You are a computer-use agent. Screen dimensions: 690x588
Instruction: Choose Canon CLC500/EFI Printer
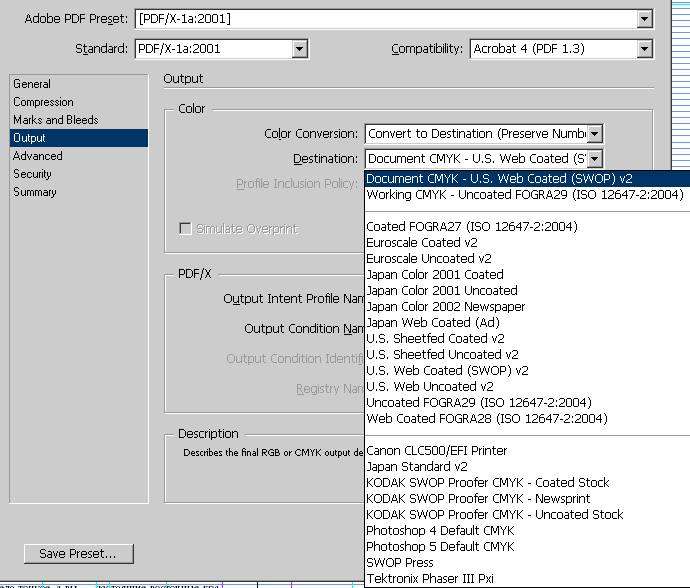527,451
